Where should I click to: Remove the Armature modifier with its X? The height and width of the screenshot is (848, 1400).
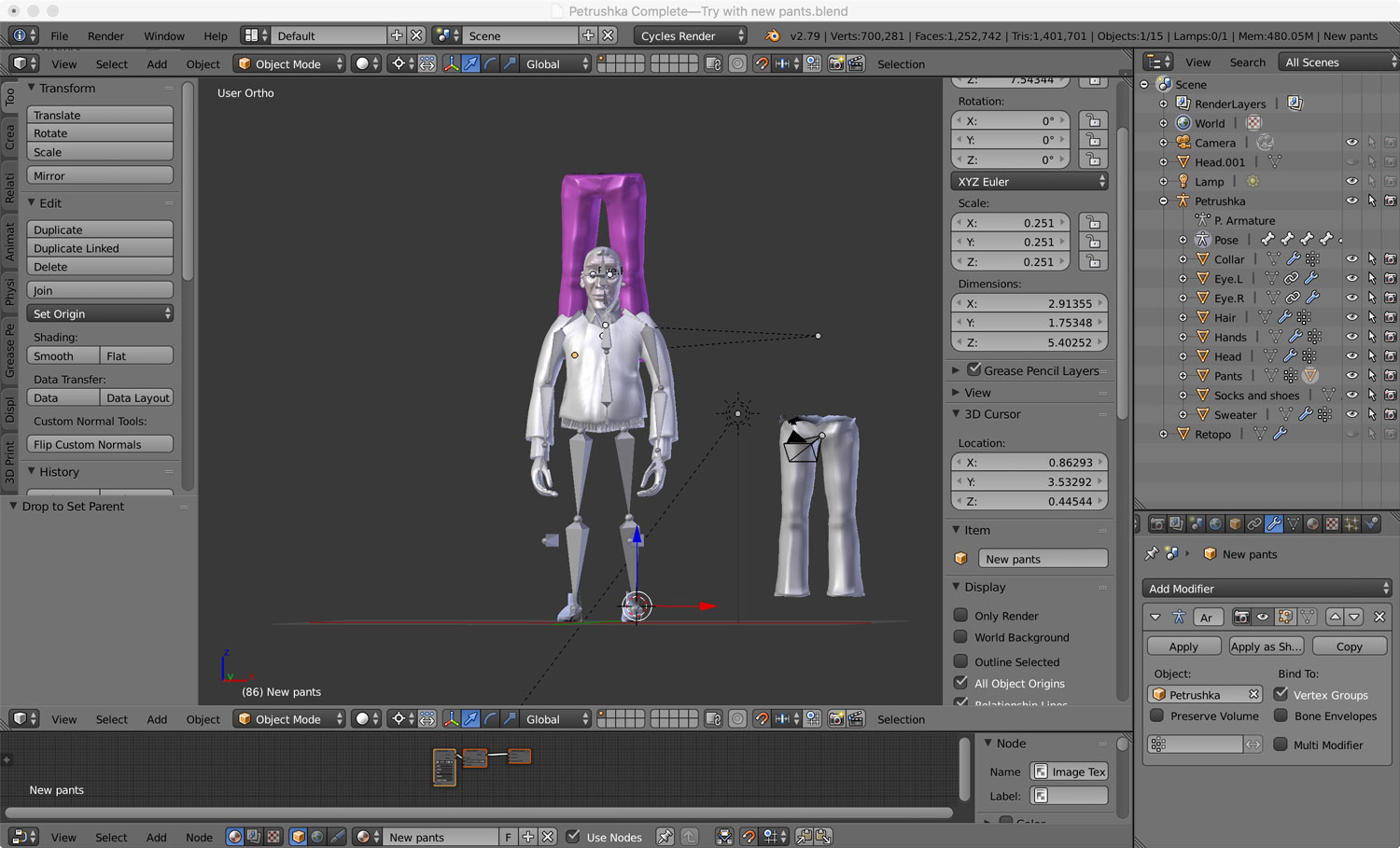click(1379, 617)
